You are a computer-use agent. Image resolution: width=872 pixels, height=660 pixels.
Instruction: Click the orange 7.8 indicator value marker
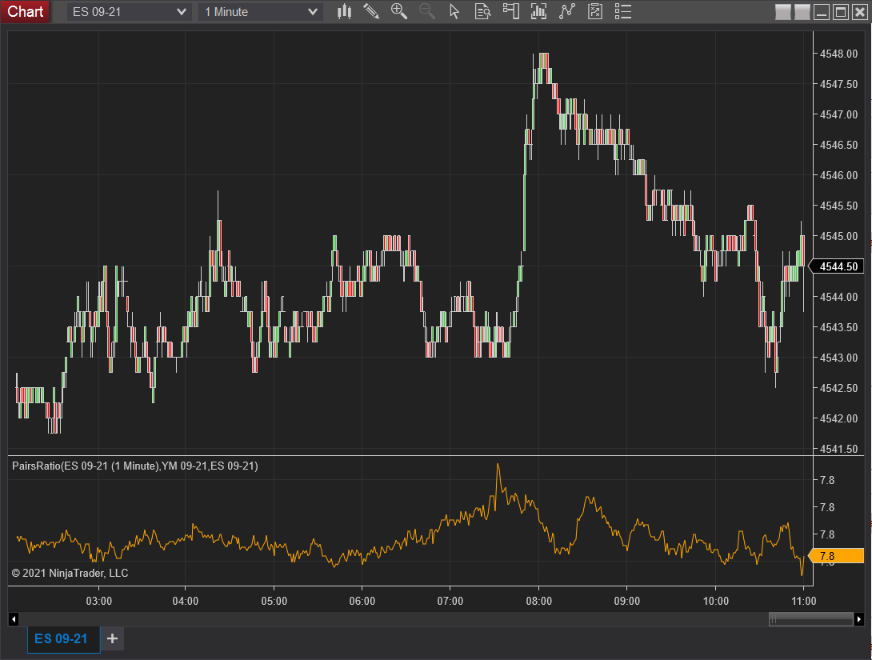(x=836, y=555)
